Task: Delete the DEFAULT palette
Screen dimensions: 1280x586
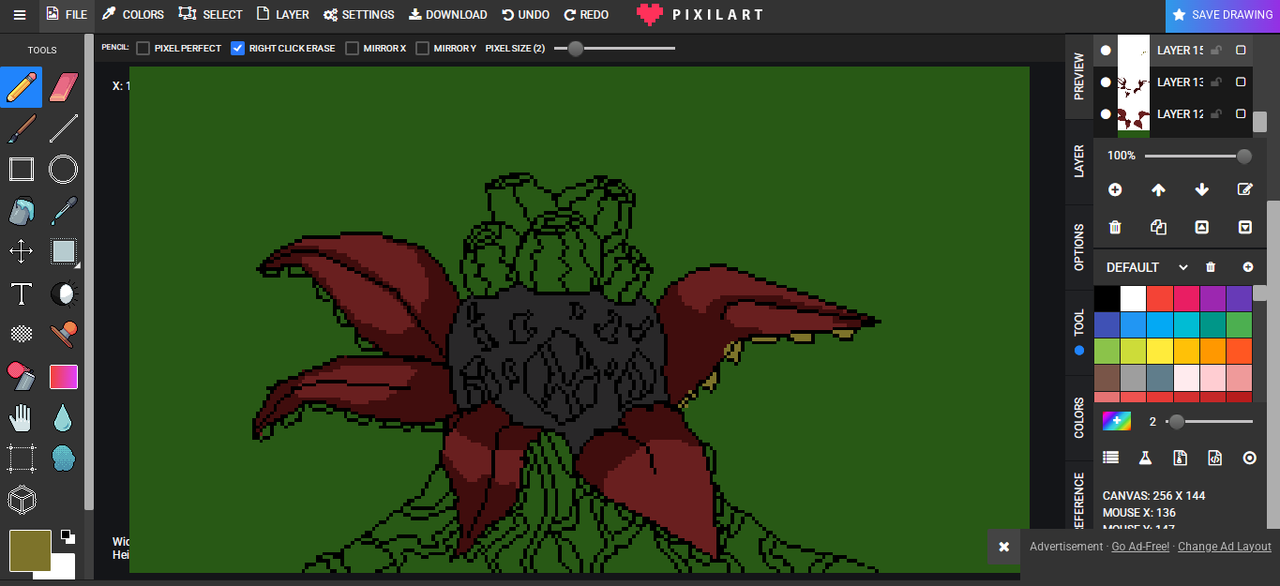Action: coord(1210,267)
